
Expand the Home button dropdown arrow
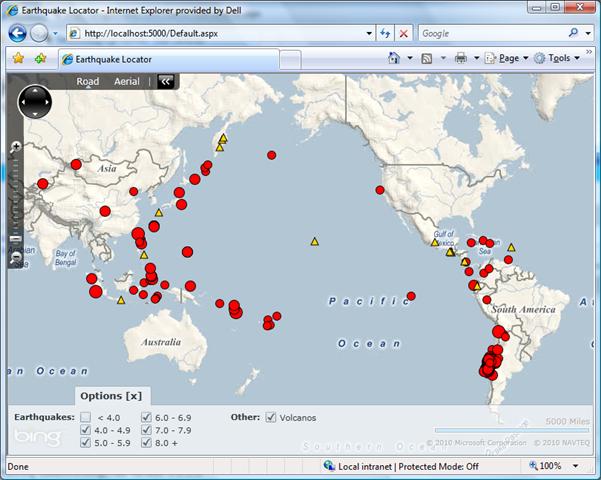410,58
